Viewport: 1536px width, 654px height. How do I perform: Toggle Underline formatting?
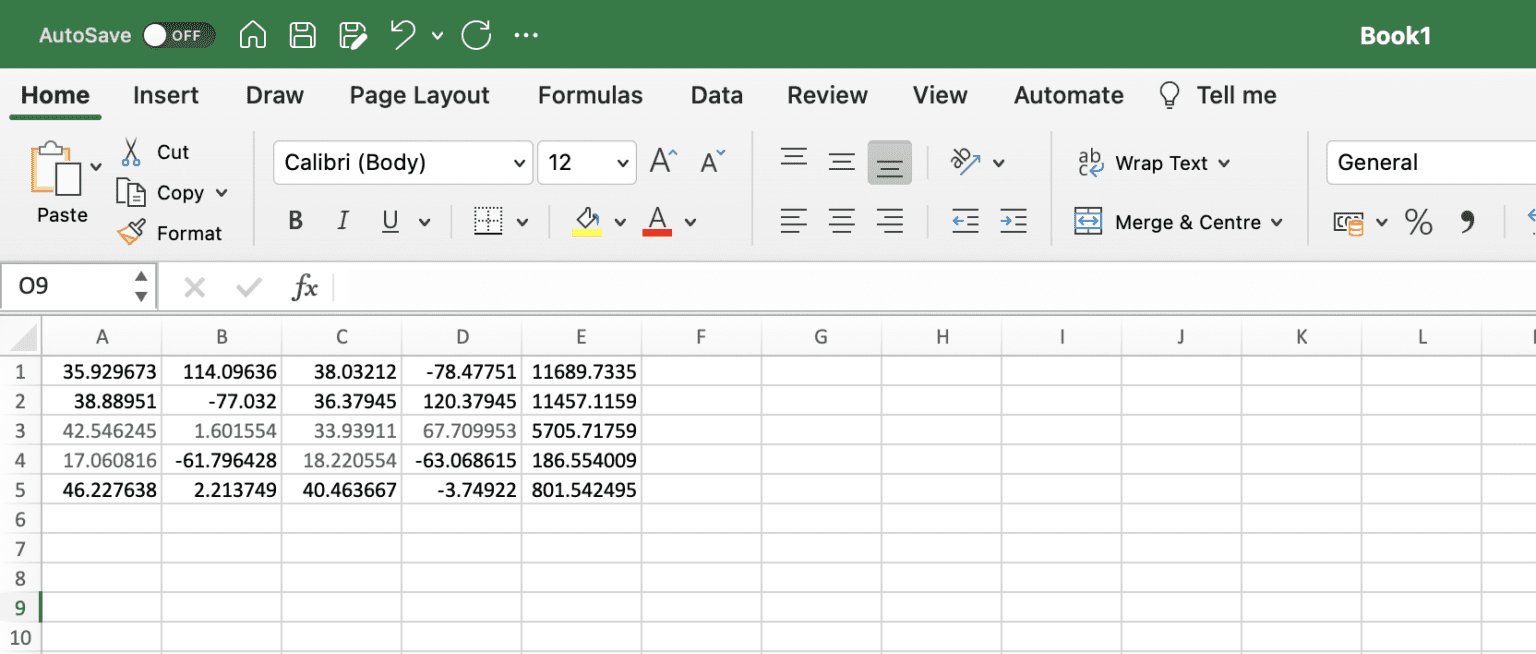click(x=391, y=221)
